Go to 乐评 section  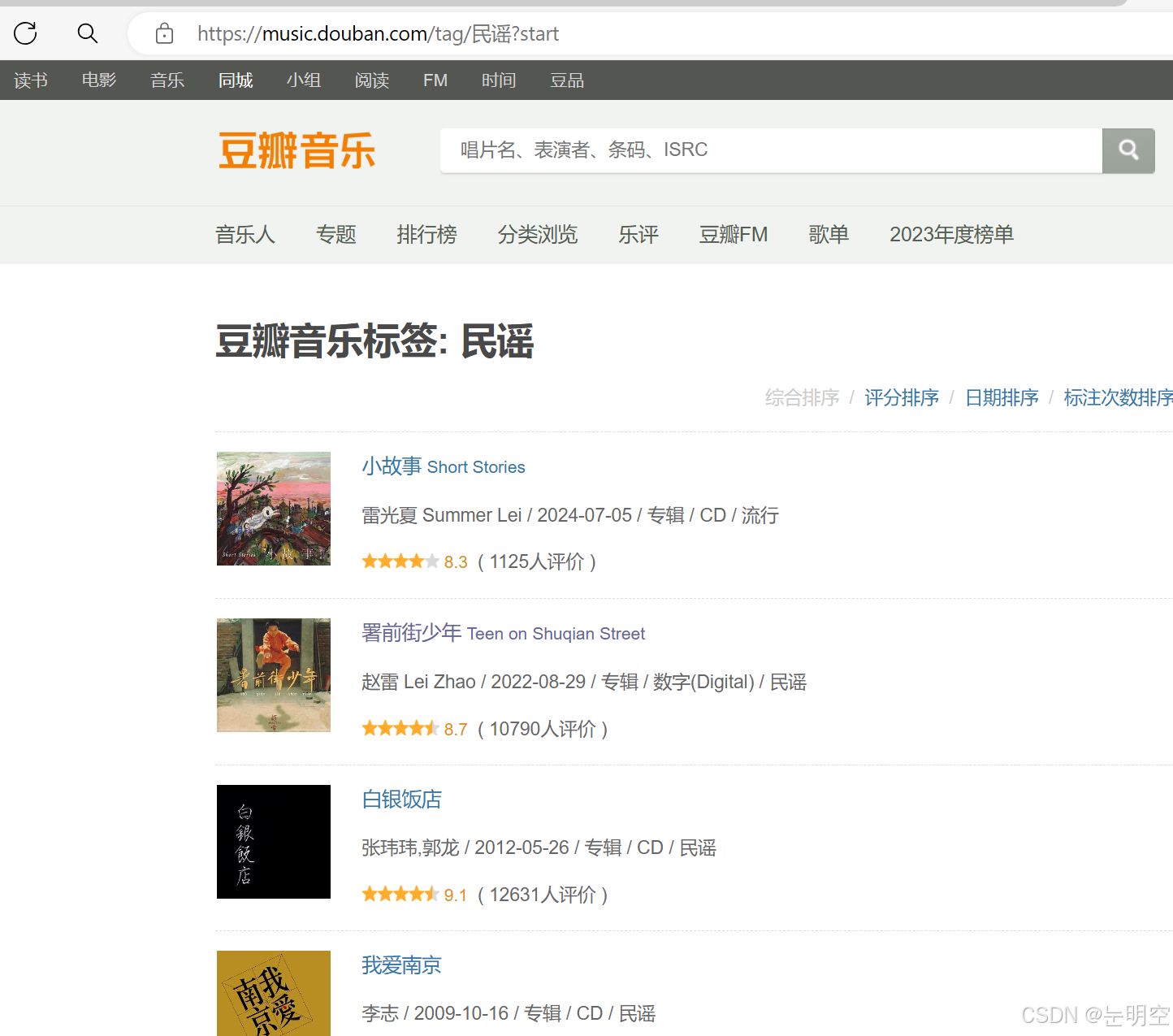click(x=638, y=235)
